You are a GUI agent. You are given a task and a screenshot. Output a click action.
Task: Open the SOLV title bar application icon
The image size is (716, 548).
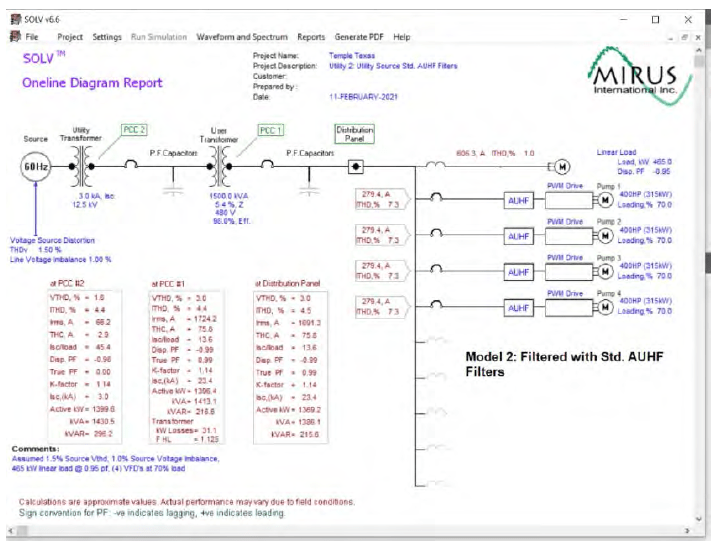13,19
